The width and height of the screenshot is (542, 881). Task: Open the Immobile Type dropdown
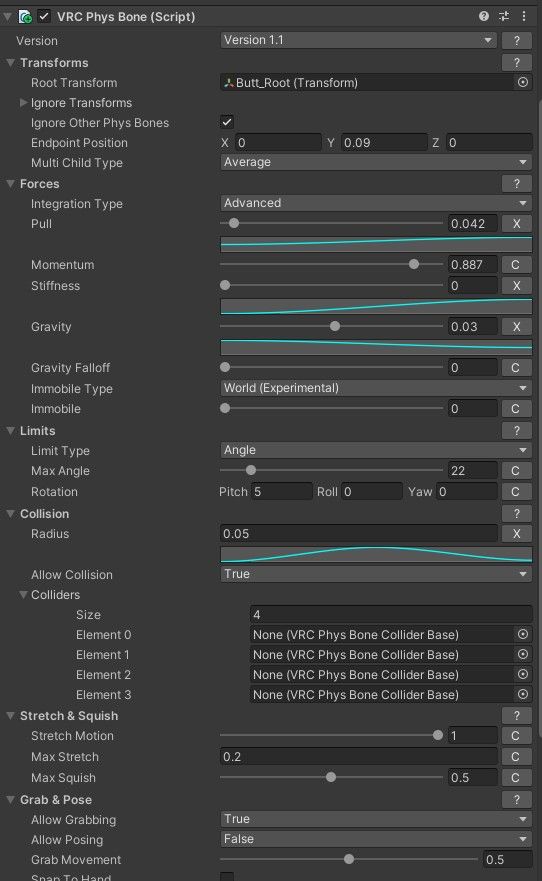click(376, 388)
